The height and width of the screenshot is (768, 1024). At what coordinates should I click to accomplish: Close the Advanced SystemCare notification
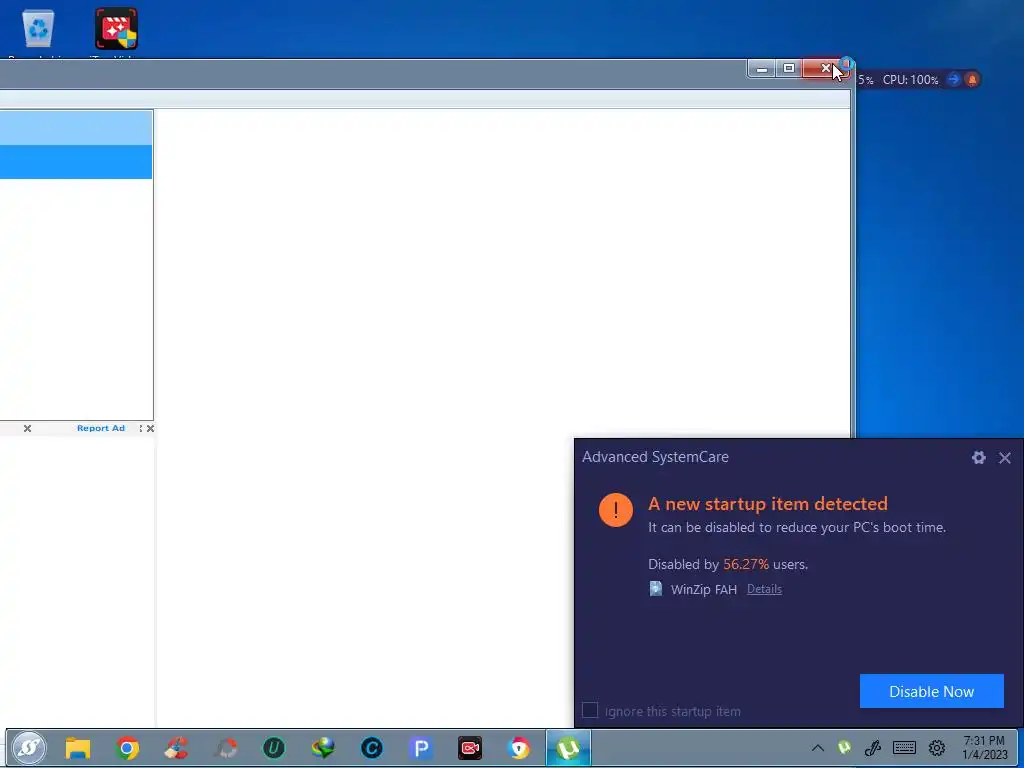(x=1004, y=458)
